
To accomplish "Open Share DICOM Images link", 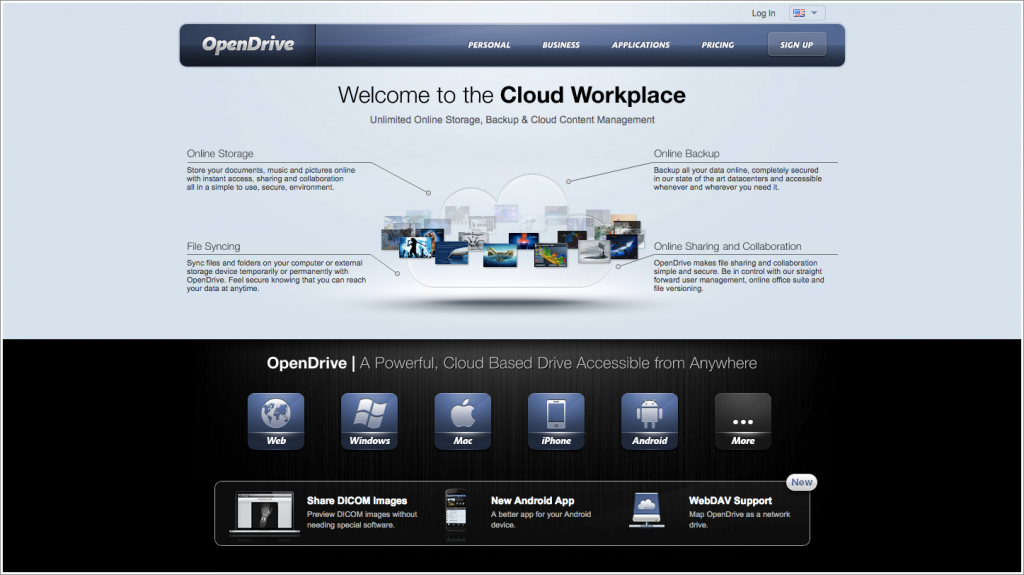I will coord(357,501).
